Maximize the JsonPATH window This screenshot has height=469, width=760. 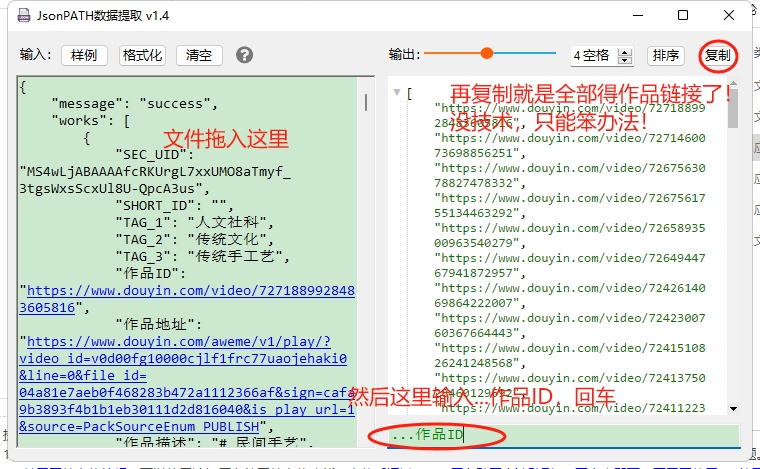[683, 15]
